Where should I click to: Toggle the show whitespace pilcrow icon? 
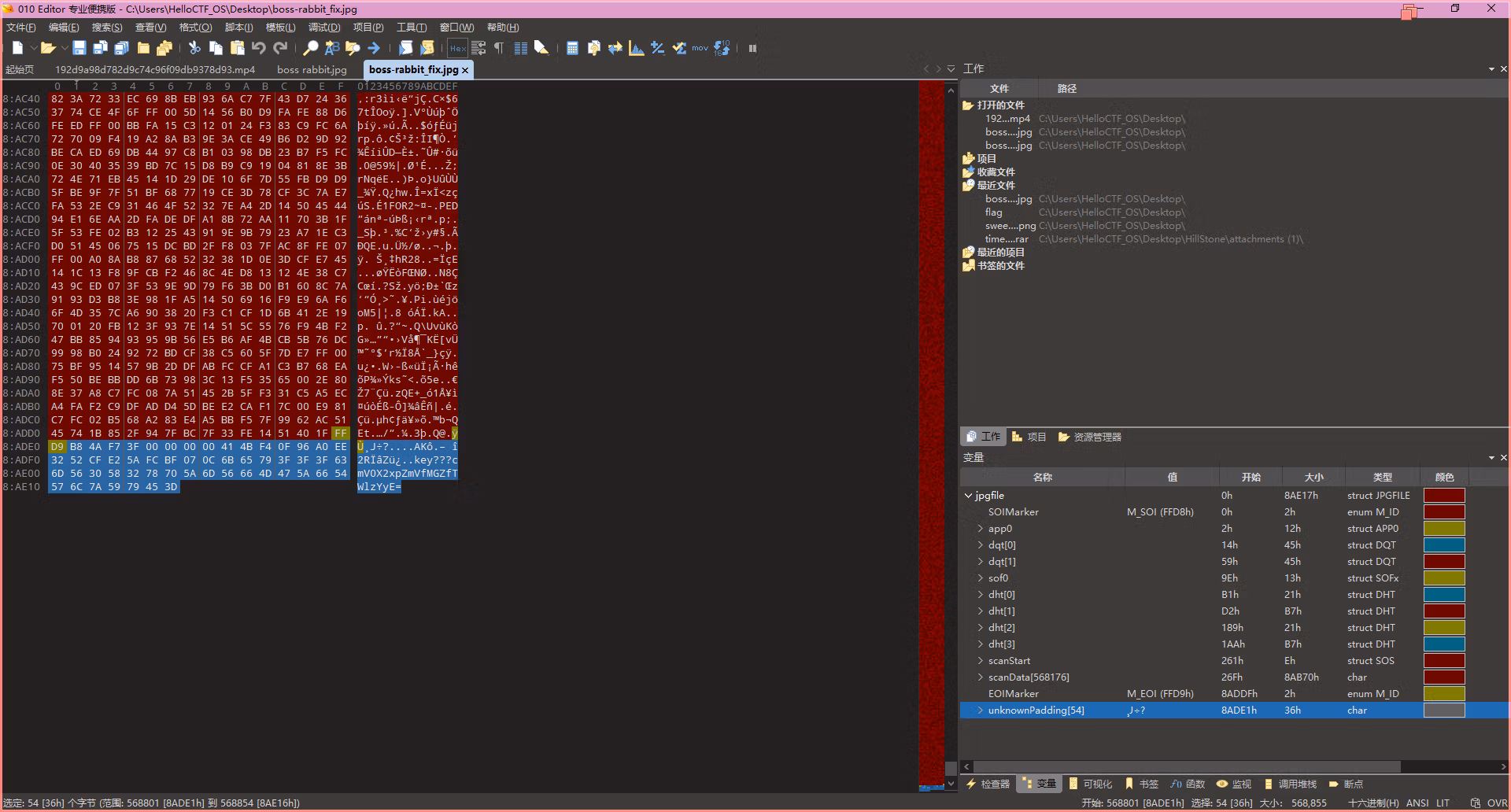(499, 48)
